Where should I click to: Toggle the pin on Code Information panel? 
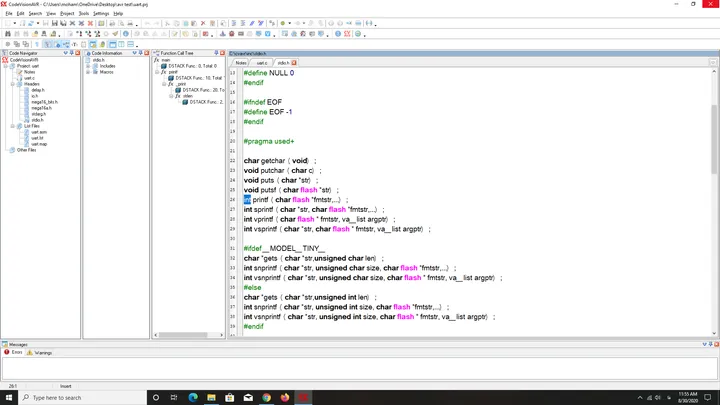[x=141, y=53]
